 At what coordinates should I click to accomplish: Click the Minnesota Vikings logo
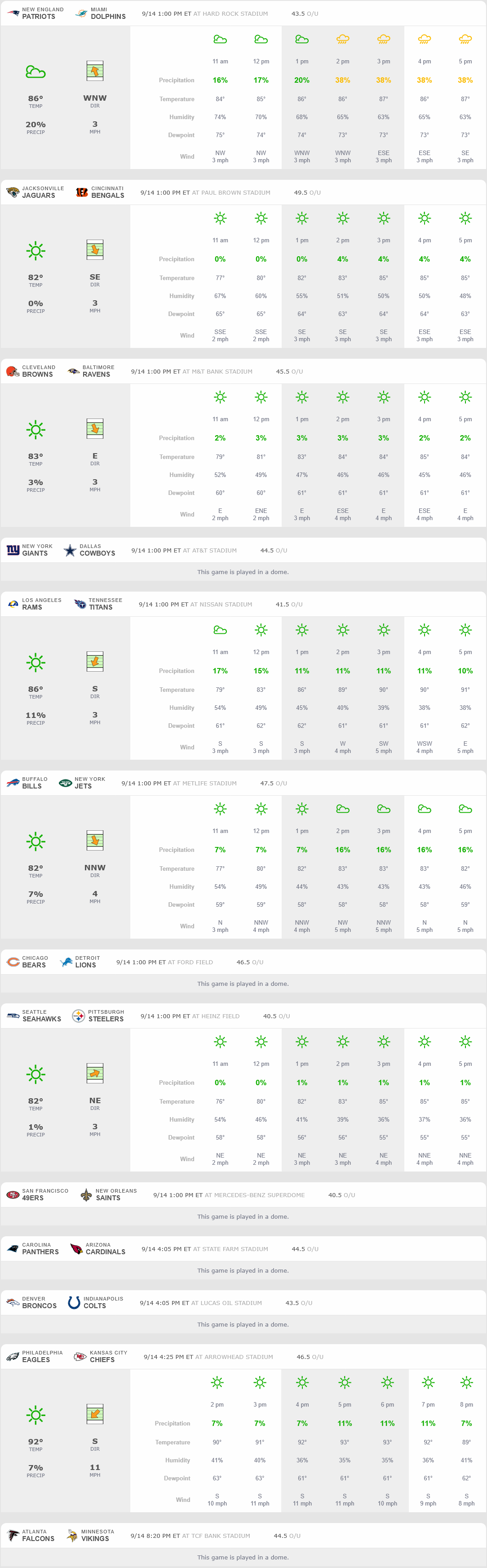[72, 1535]
